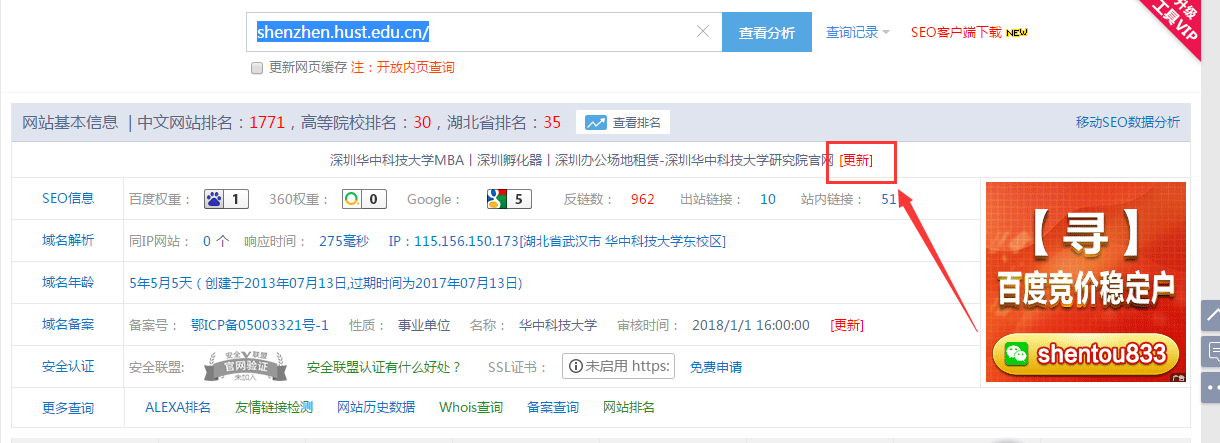The width and height of the screenshot is (1220, 443).
Task: Open the 域名解析 row label
Action: coord(68,241)
